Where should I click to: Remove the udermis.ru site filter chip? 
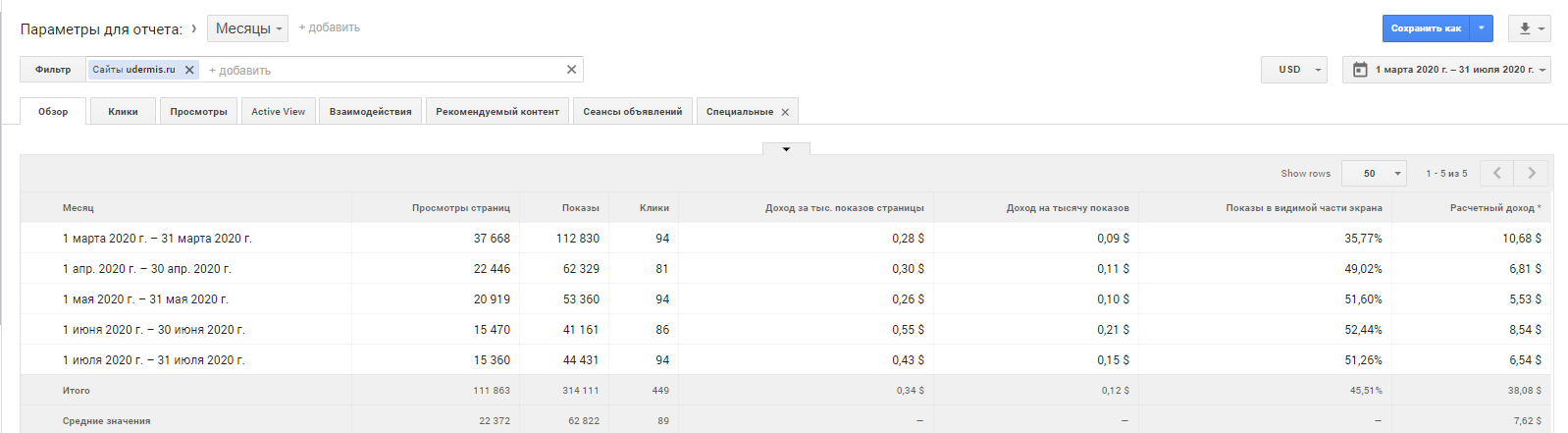click(x=189, y=70)
